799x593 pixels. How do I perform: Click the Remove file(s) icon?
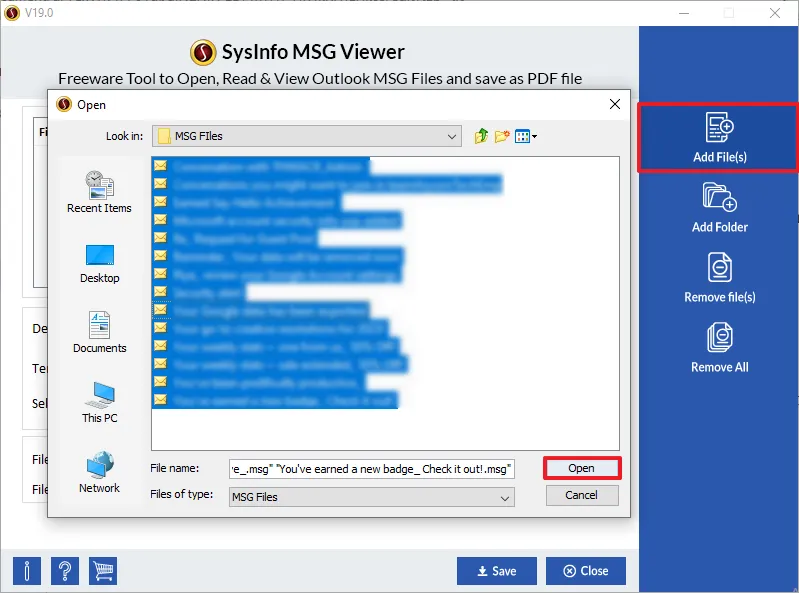[x=719, y=267]
